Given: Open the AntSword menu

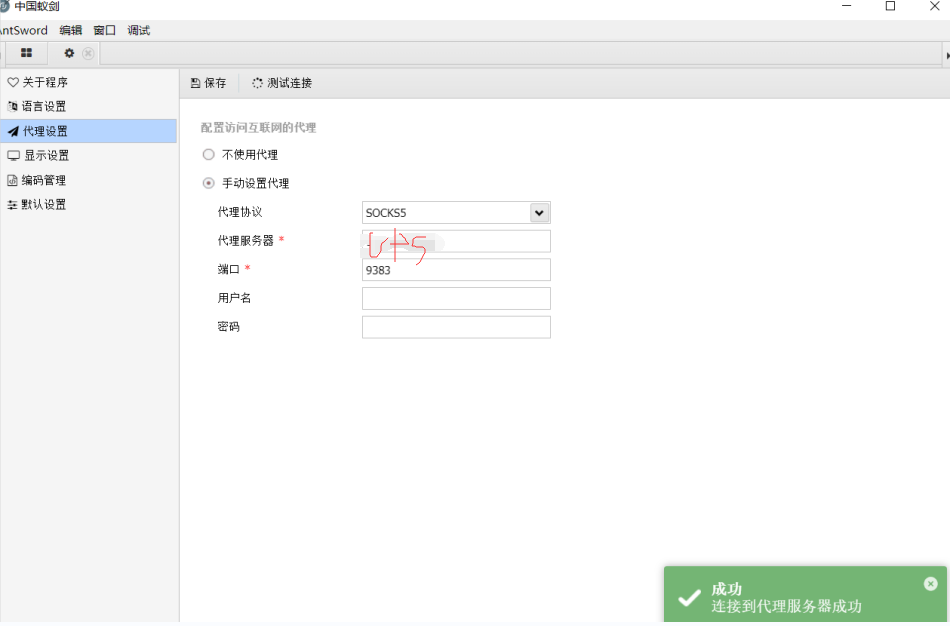Looking at the screenshot, I should click(22, 30).
